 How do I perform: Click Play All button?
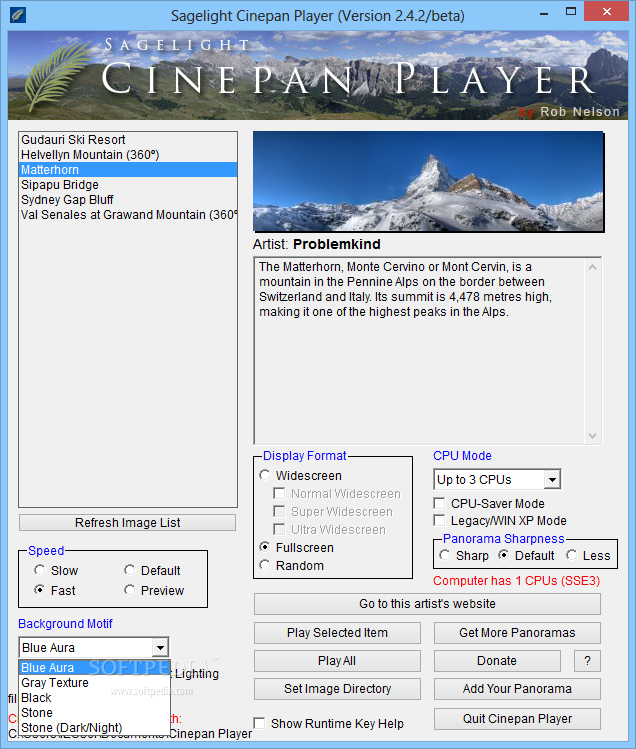pyautogui.click(x=337, y=661)
